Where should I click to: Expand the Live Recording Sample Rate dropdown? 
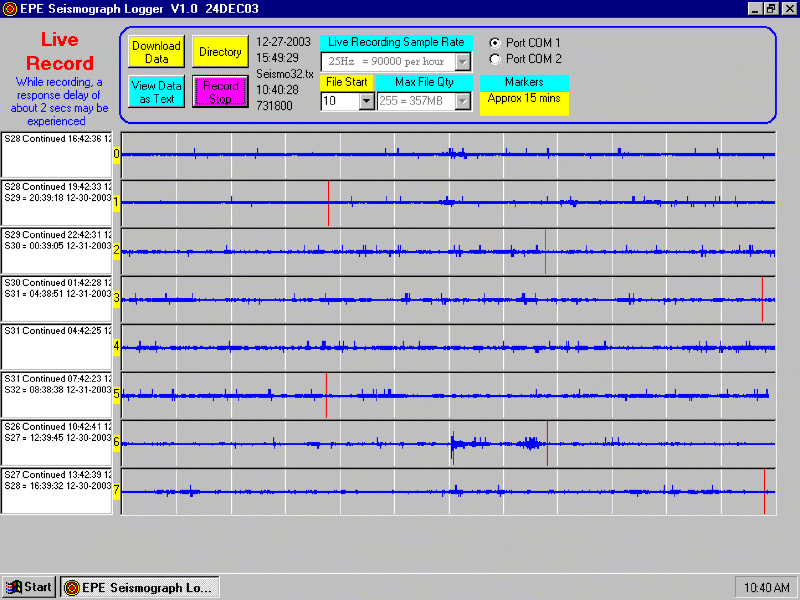pyautogui.click(x=463, y=62)
